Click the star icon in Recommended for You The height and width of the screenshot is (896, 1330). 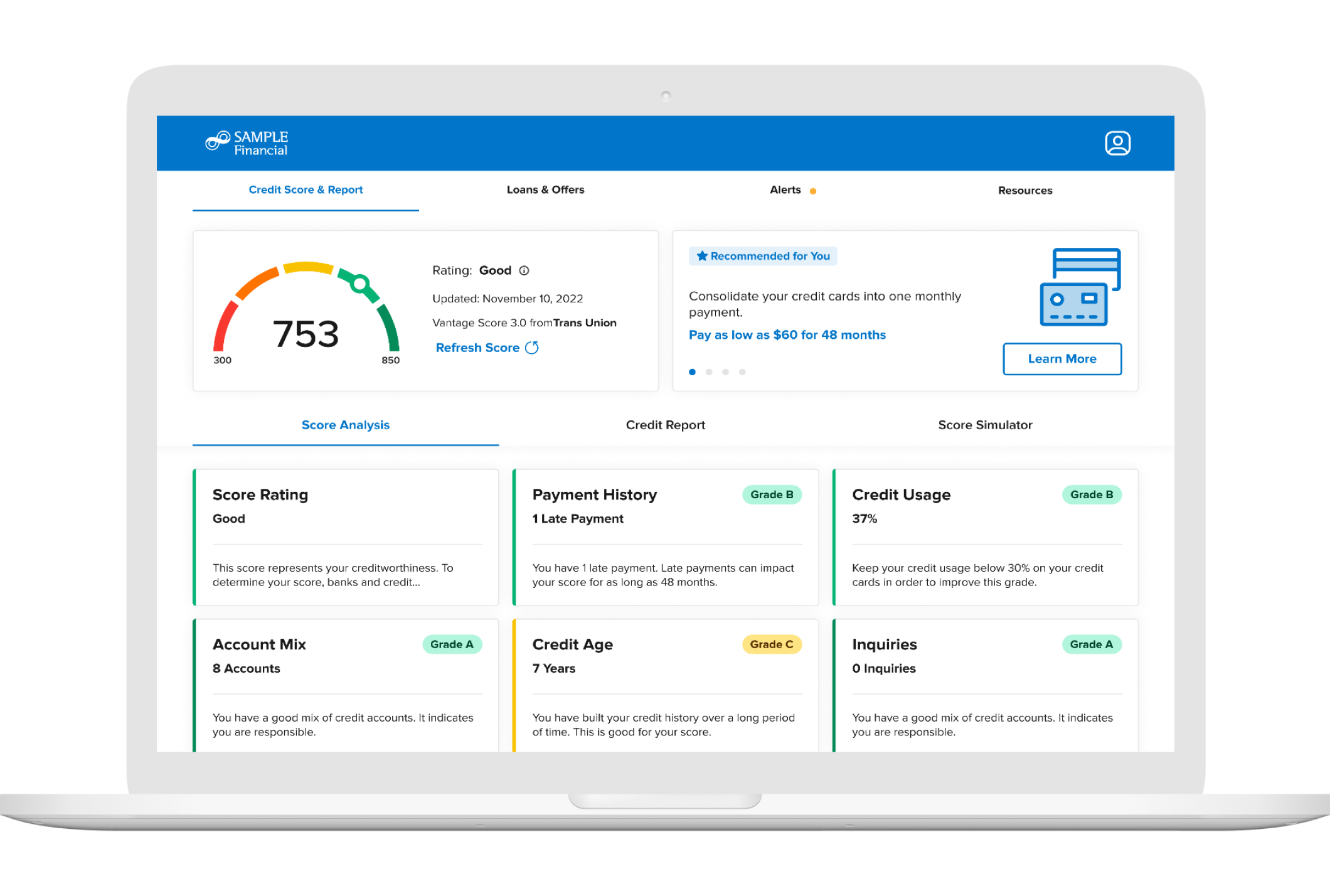point(701,255)
